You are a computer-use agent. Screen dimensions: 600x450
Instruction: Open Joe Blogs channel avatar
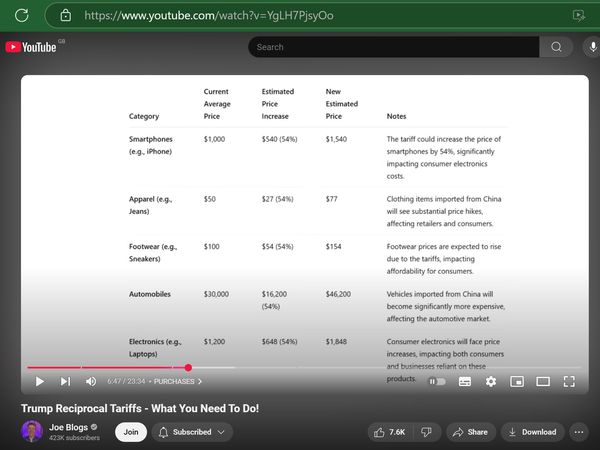[x=32, y=431]
